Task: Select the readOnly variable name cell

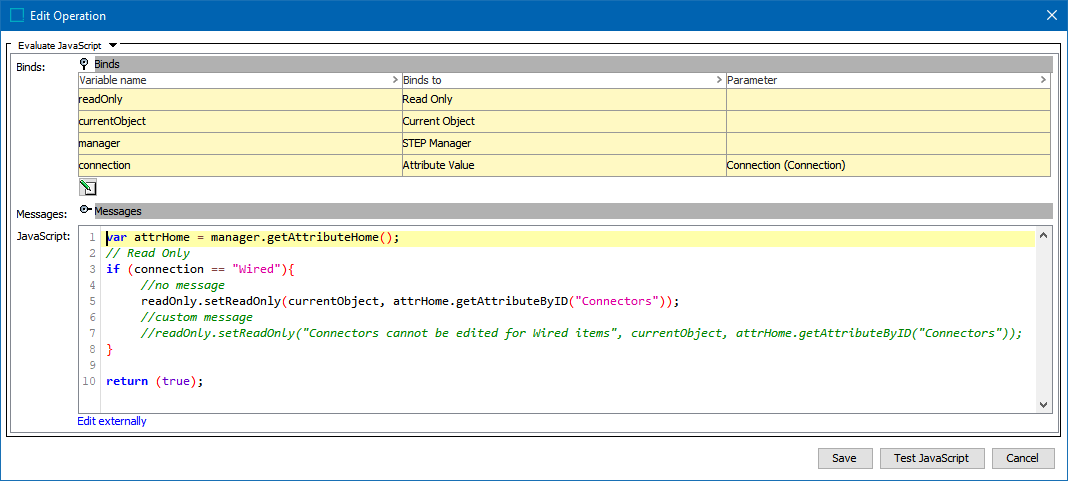Action: pyautogui.click(x=239, y=99)
